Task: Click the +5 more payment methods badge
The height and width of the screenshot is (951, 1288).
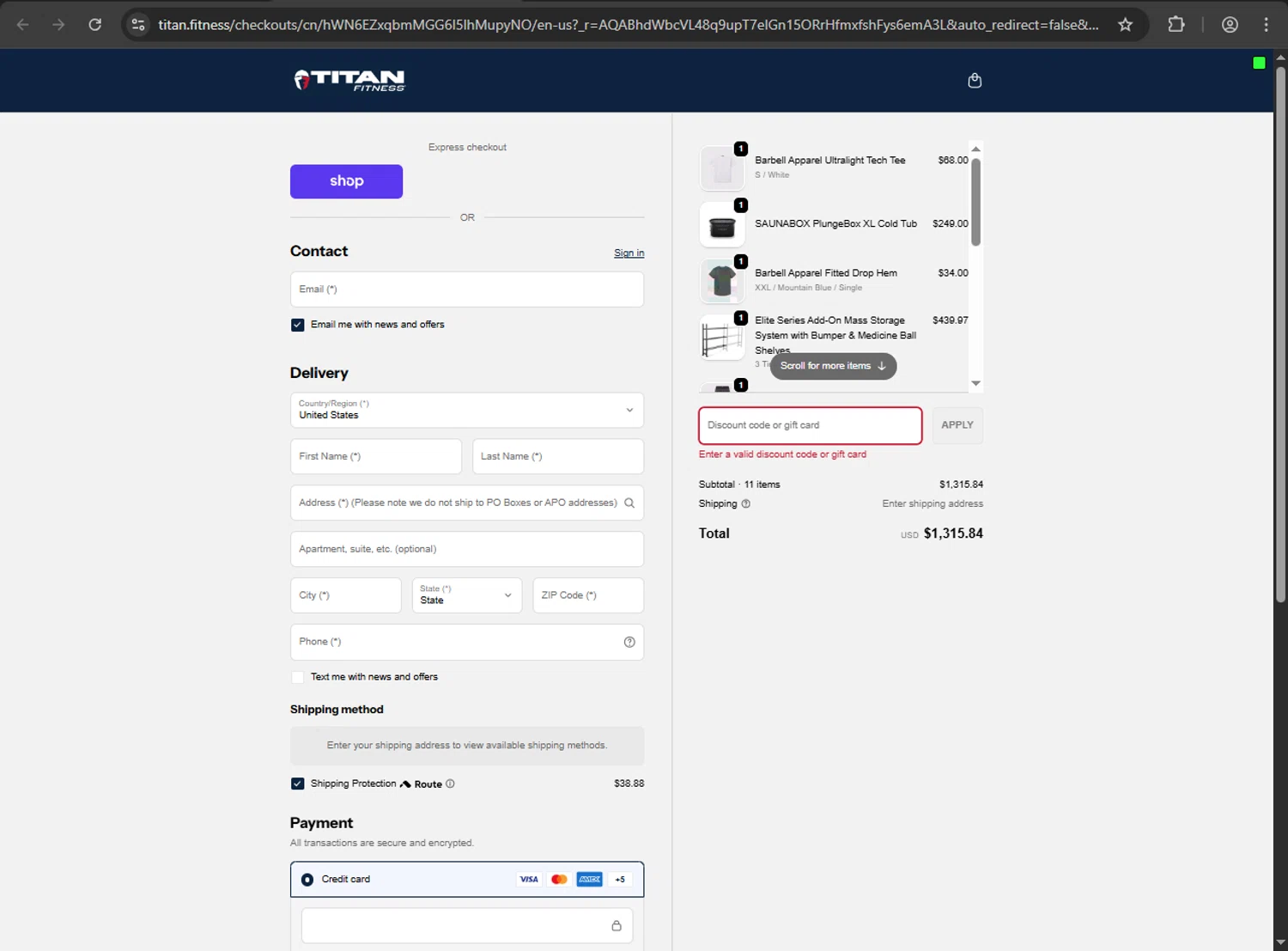Action: click(620, 880)
